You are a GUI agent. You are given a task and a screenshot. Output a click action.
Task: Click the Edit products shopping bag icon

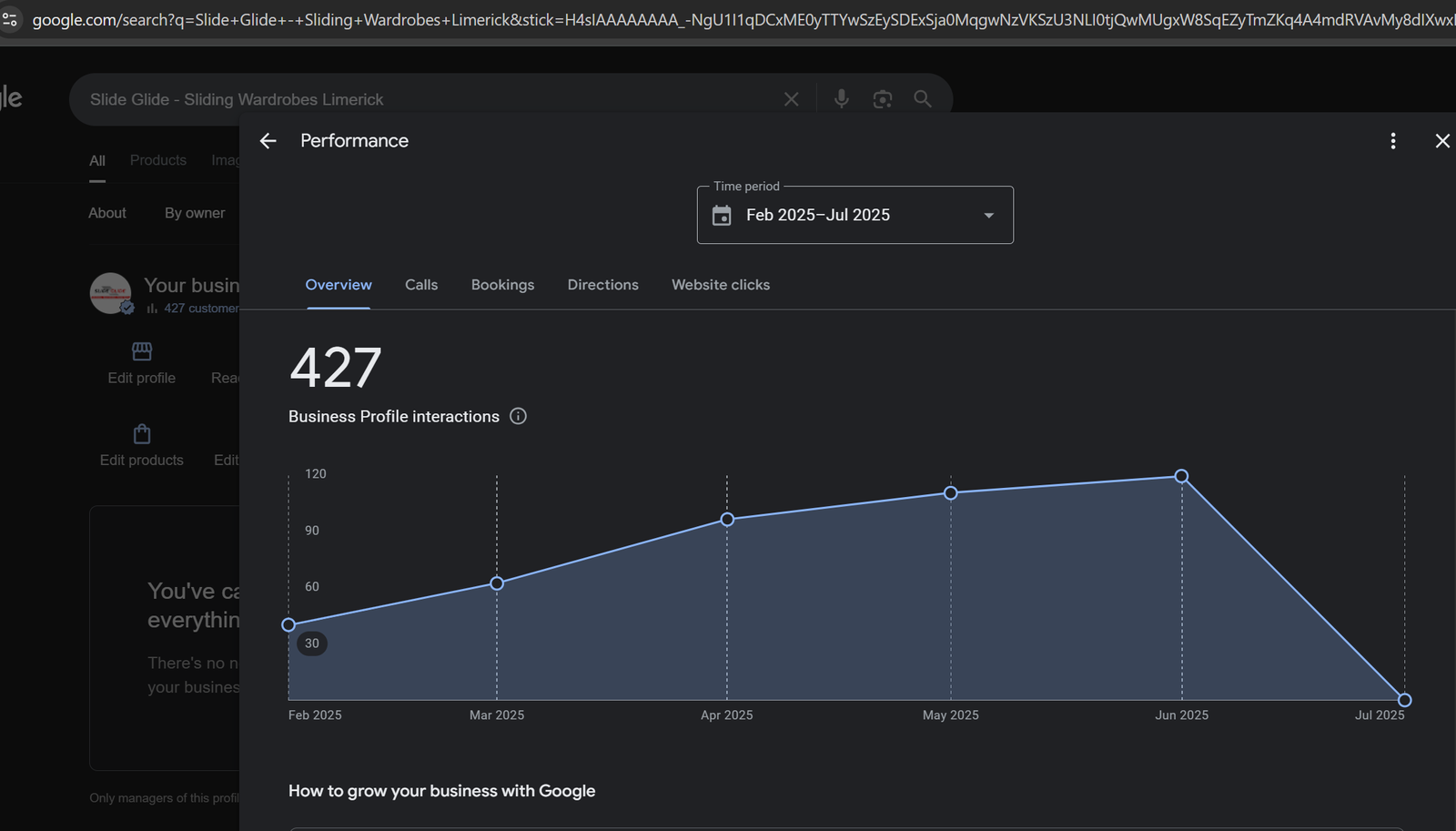point(142,434)
